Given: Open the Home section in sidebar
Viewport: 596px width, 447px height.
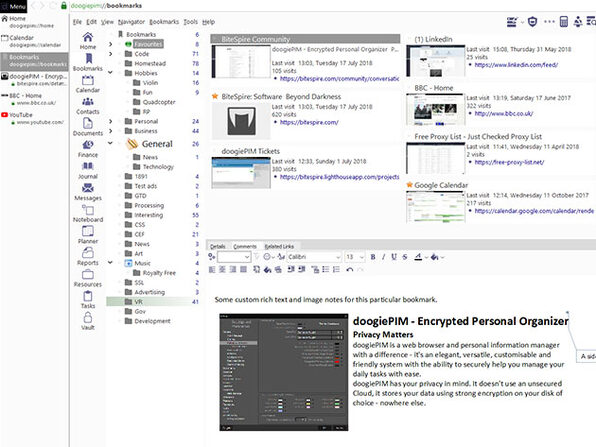Looking at the screenshot, I should 88,41.
